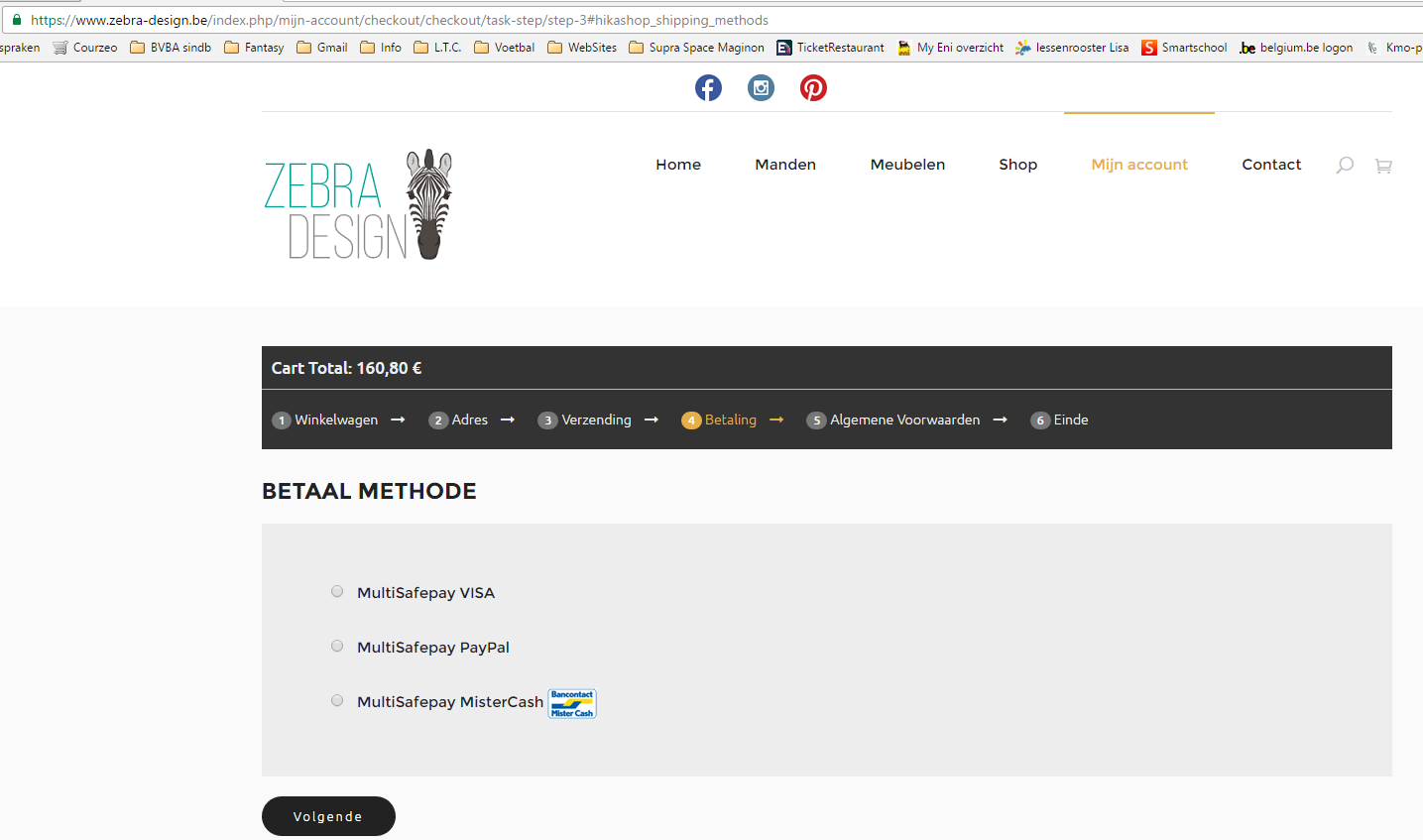Image resolution: width=1423 pixels, height=840 pixels.
Task: Open the Smartschool bookmark
Action: tap(1184, 48)
